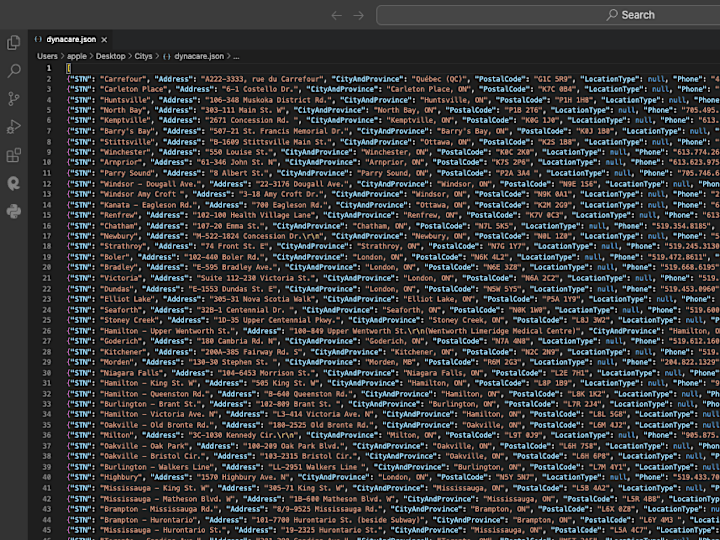720x540 pixels.
Task: Go back with the left arrow
Action: pyautogui.click(x=337, y=15)
